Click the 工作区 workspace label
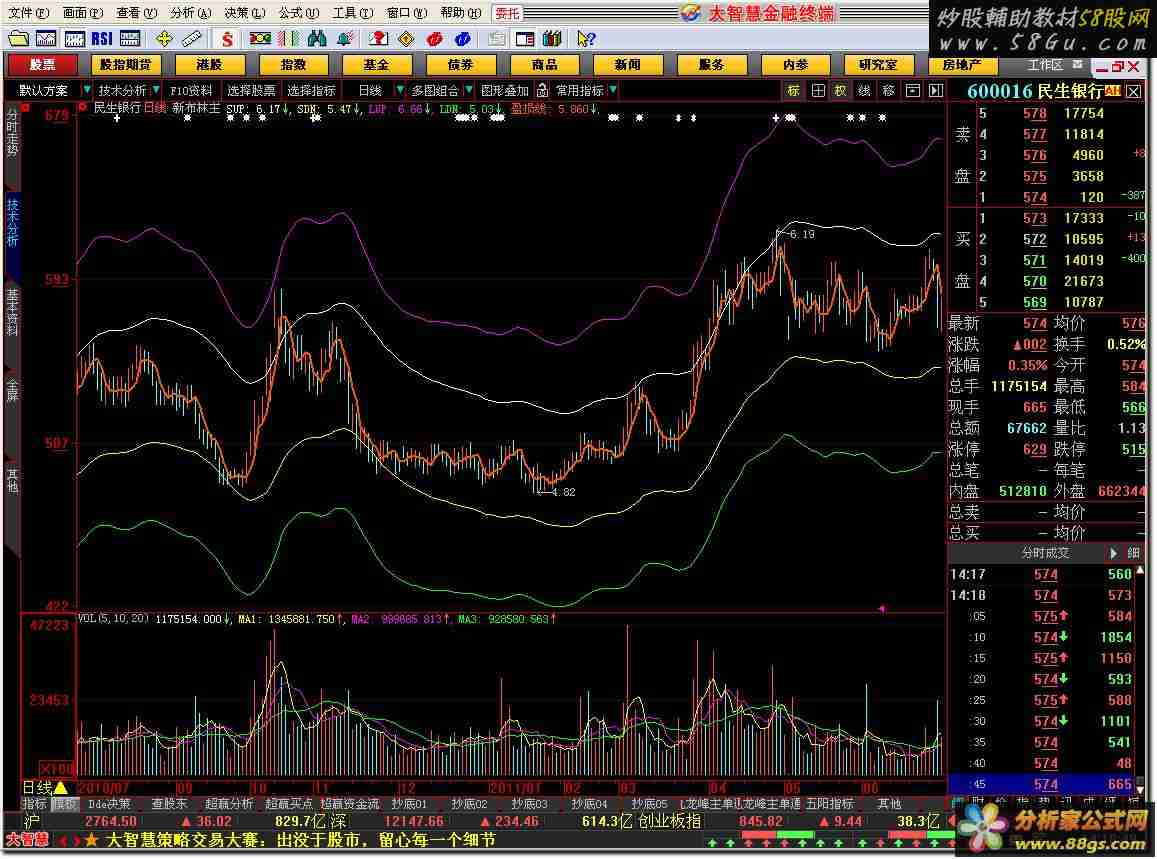The height and width of the screenshot is (859, 1157). tap(1045, 65)
